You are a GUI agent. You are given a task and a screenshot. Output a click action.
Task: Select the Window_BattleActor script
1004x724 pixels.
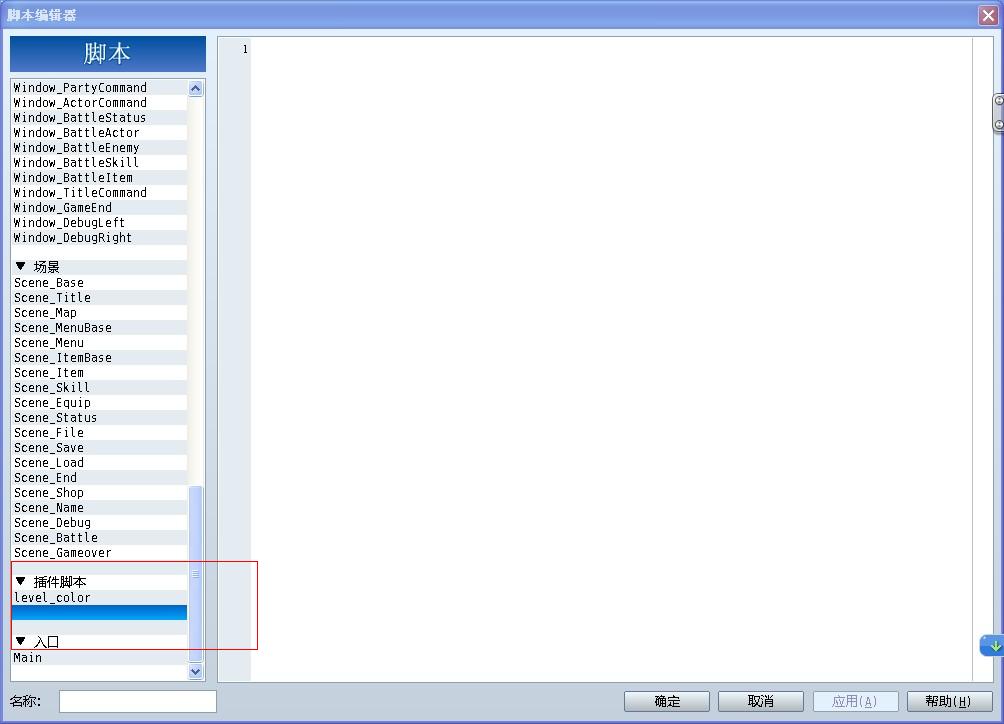[99, 133]
